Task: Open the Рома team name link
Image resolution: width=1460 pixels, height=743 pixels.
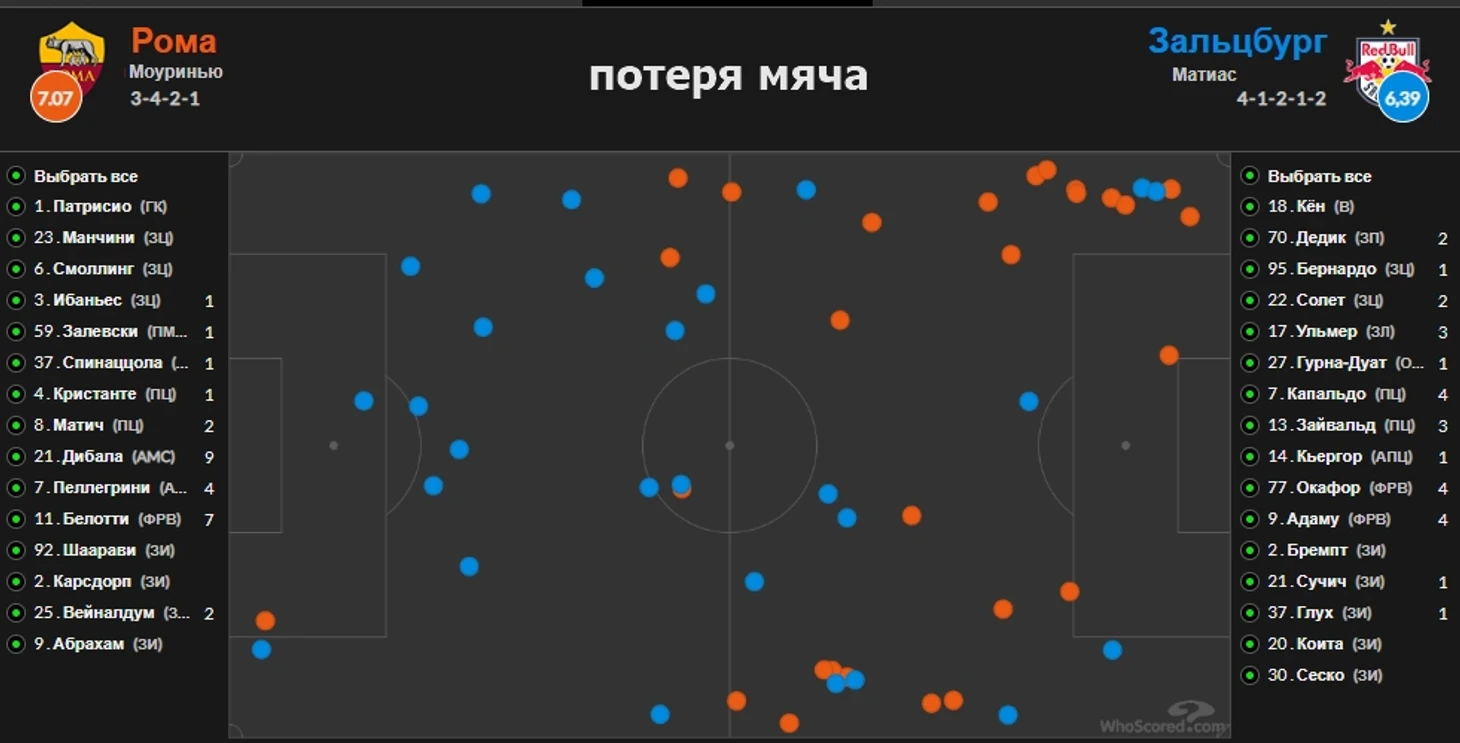Action: pos(174,41)
